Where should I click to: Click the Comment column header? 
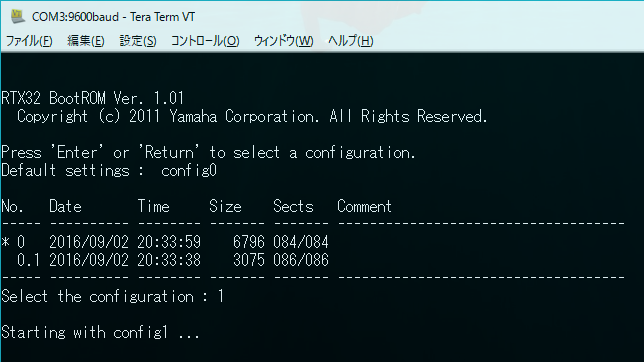coord(364,206)
